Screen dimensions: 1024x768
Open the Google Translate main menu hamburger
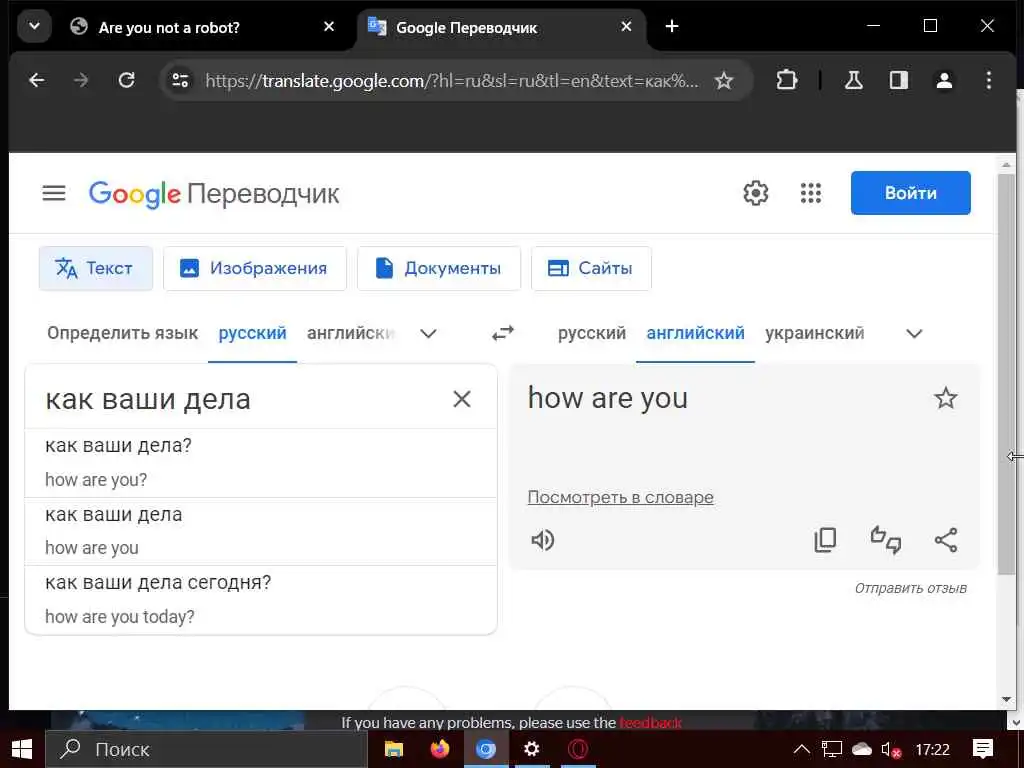click(x=54, y=193)
